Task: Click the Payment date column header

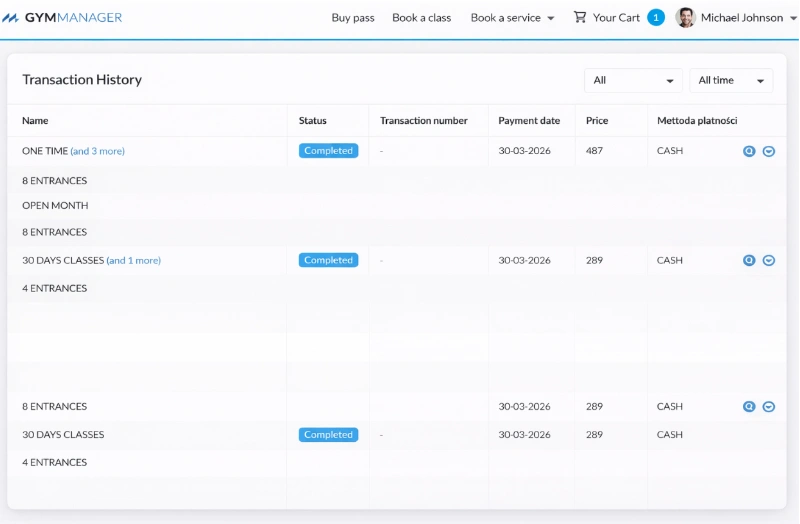Action: point(529,121)
